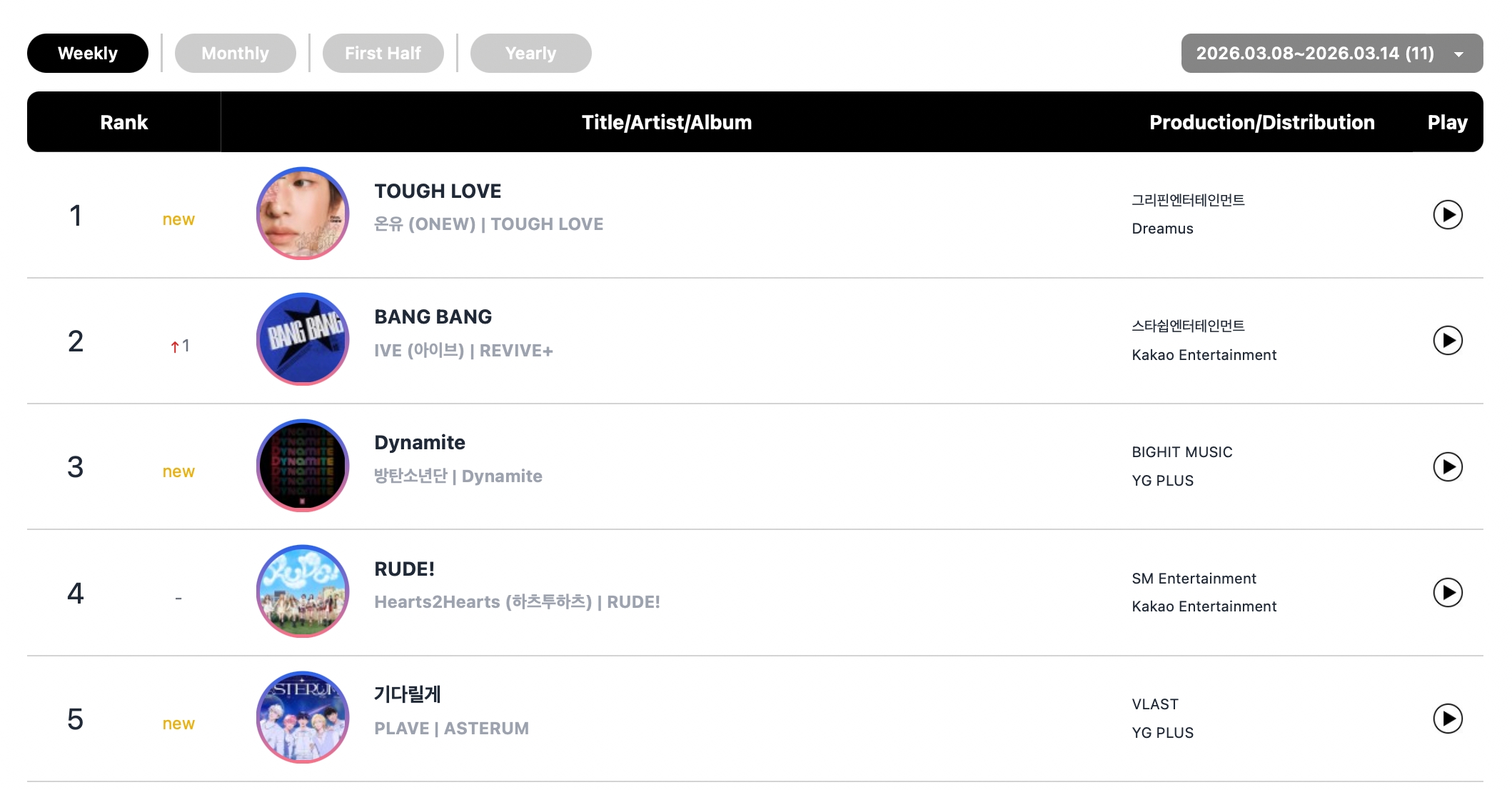Switch to the Yearly chart tab
The image size is (1512, 790).
pos(530,54)
